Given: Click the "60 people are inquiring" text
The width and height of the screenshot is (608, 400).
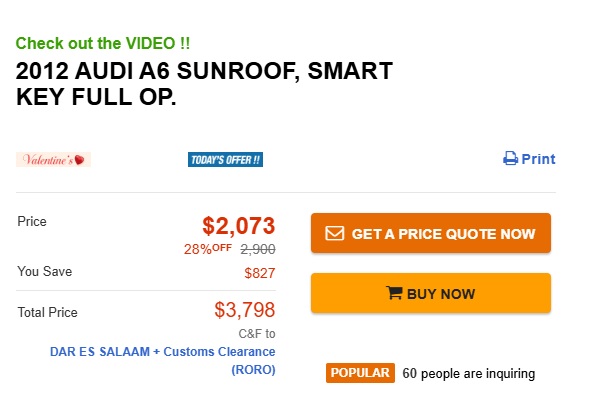Looking at the screenshot, I should (x=469, y=374).
